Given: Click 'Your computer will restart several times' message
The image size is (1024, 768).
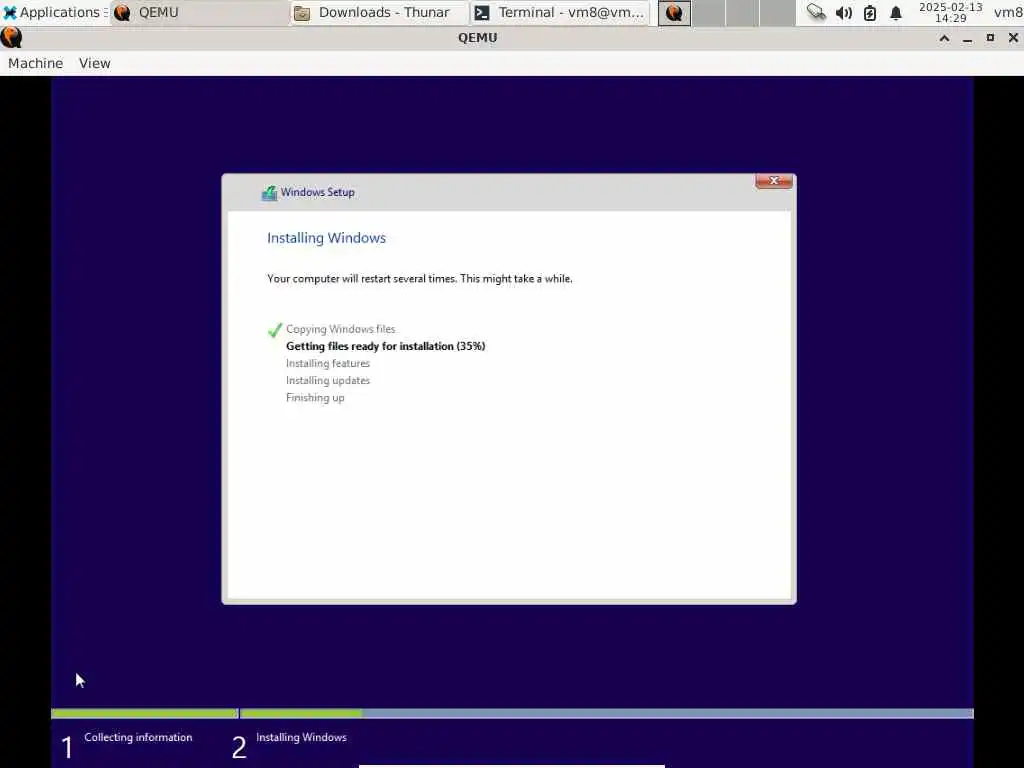Looking at the screenshot, I should (x=420, y=278).
